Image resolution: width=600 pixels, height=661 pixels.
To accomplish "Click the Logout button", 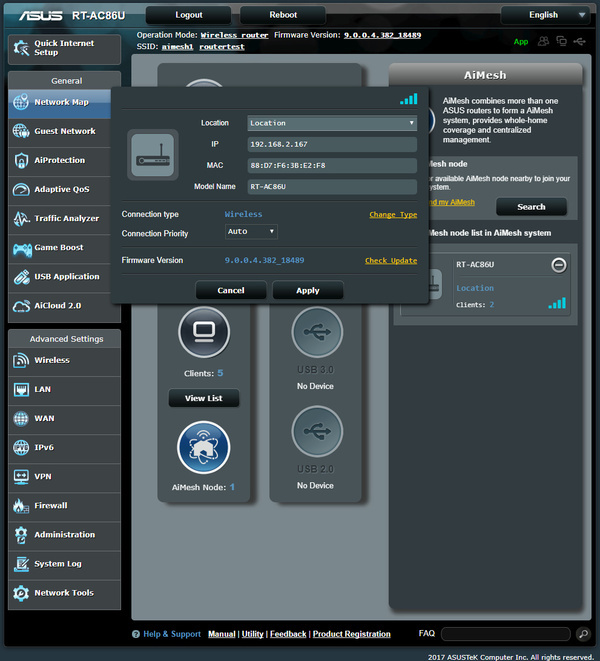I will [188, 15].
